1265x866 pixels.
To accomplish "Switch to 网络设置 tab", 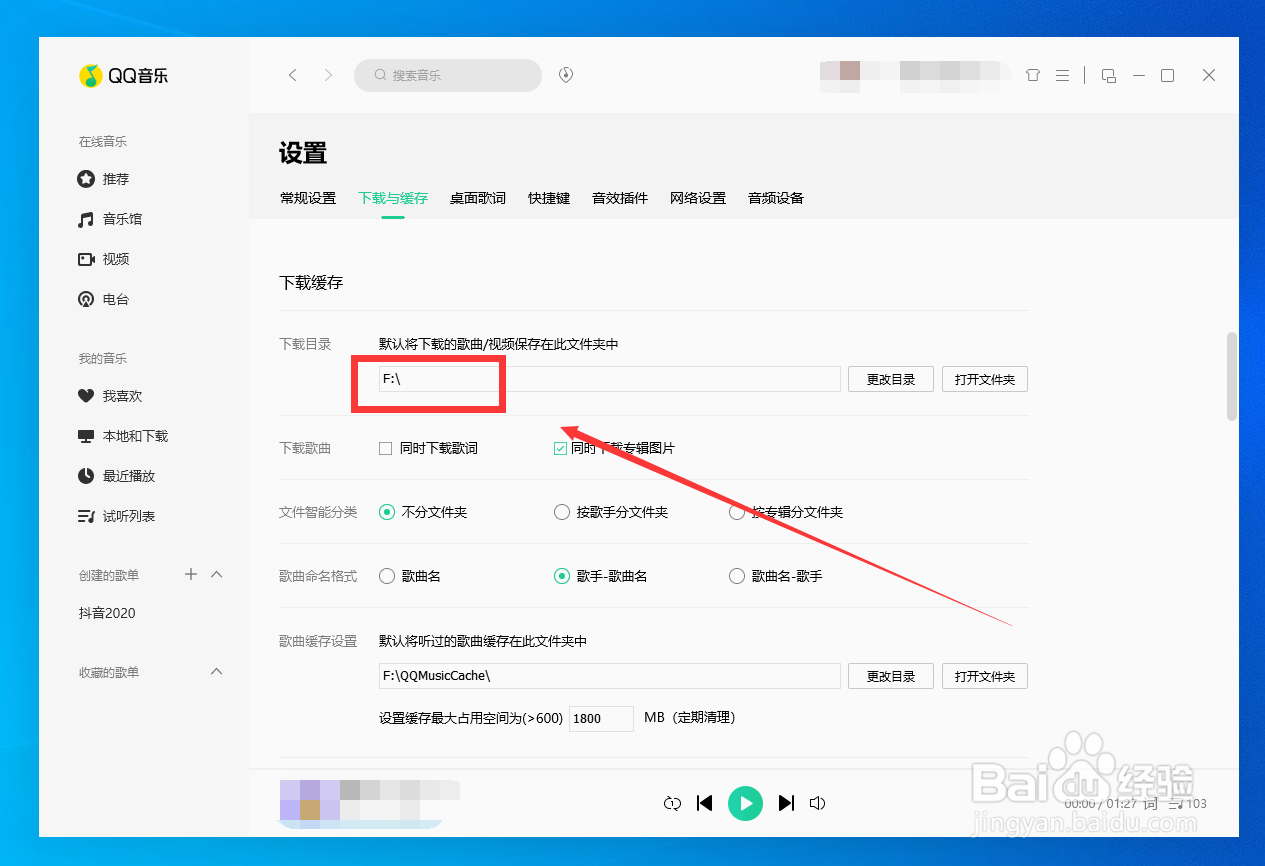I will click(698, 198).
